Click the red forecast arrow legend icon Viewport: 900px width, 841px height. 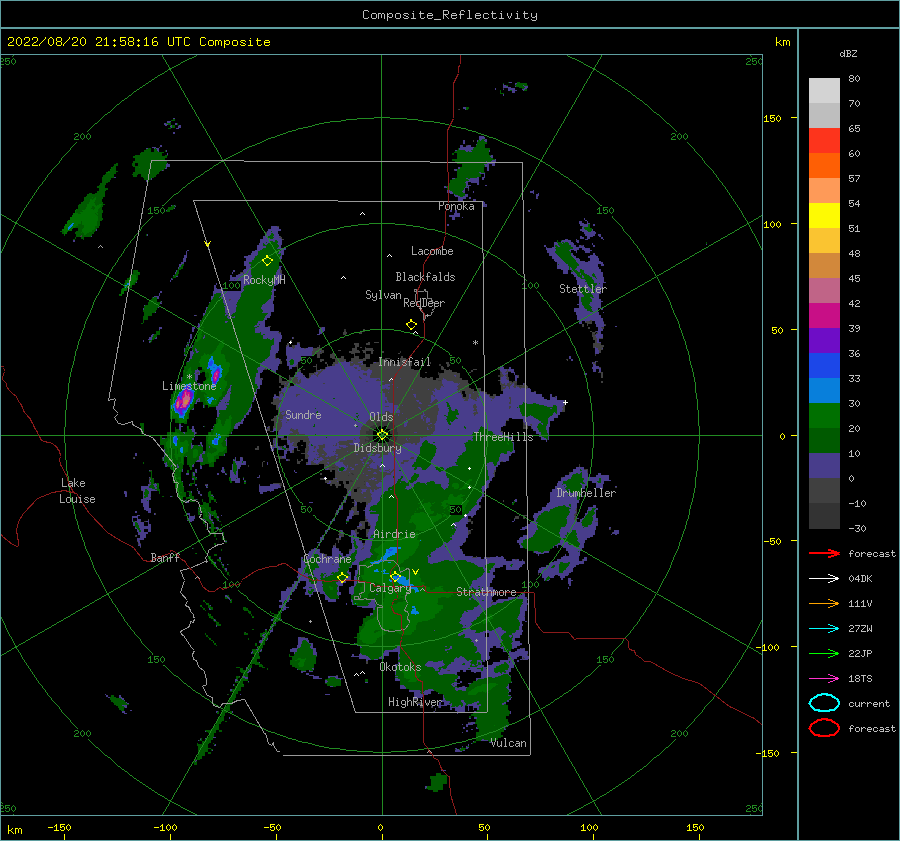824,553
